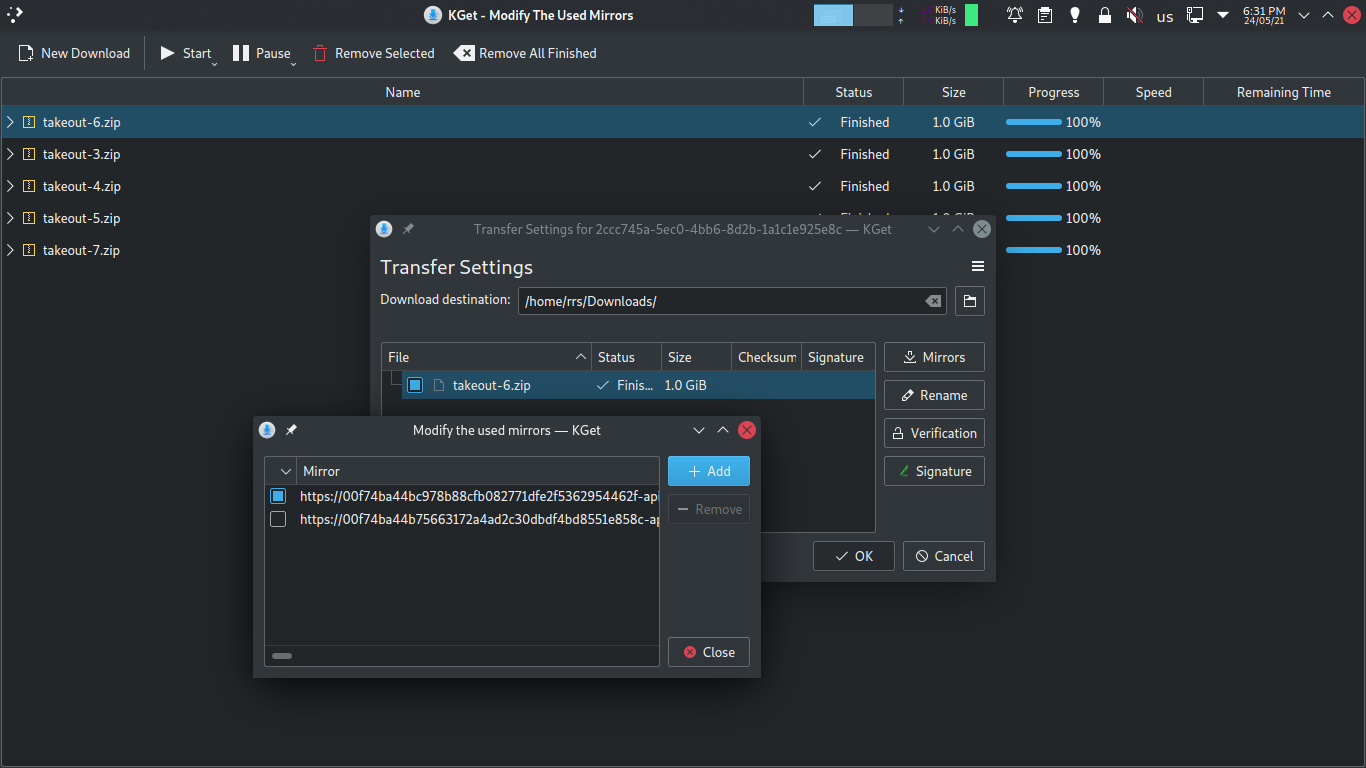Click the document icon beside takeout-6.zip
Image resolution: width=1366 pixels, height=768 pixels.
click(x=438, y=385)
